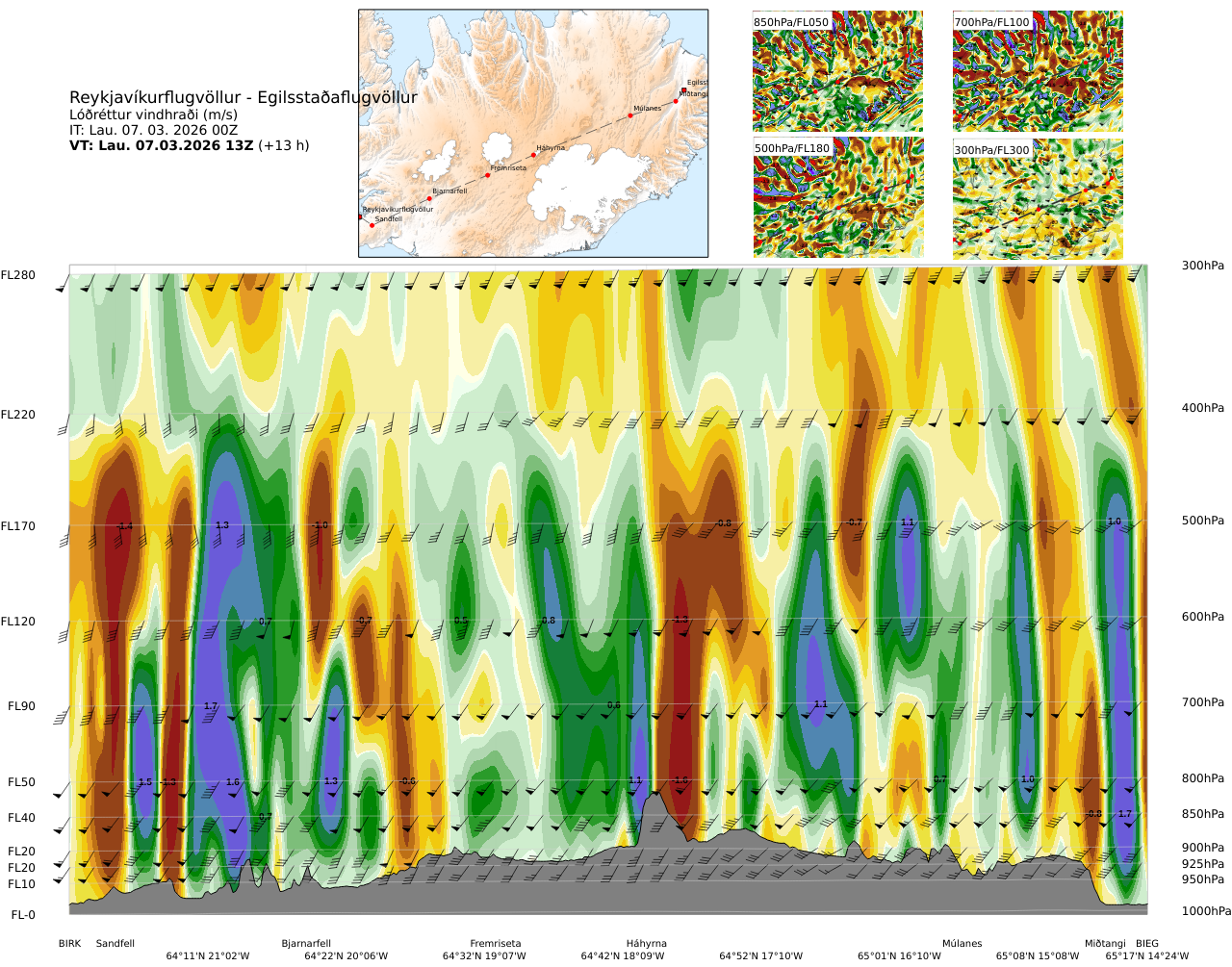Click the FL-0 label on the left axis
The height and width of the screenshot is (967, 1232).
click(x=23, y=915)
